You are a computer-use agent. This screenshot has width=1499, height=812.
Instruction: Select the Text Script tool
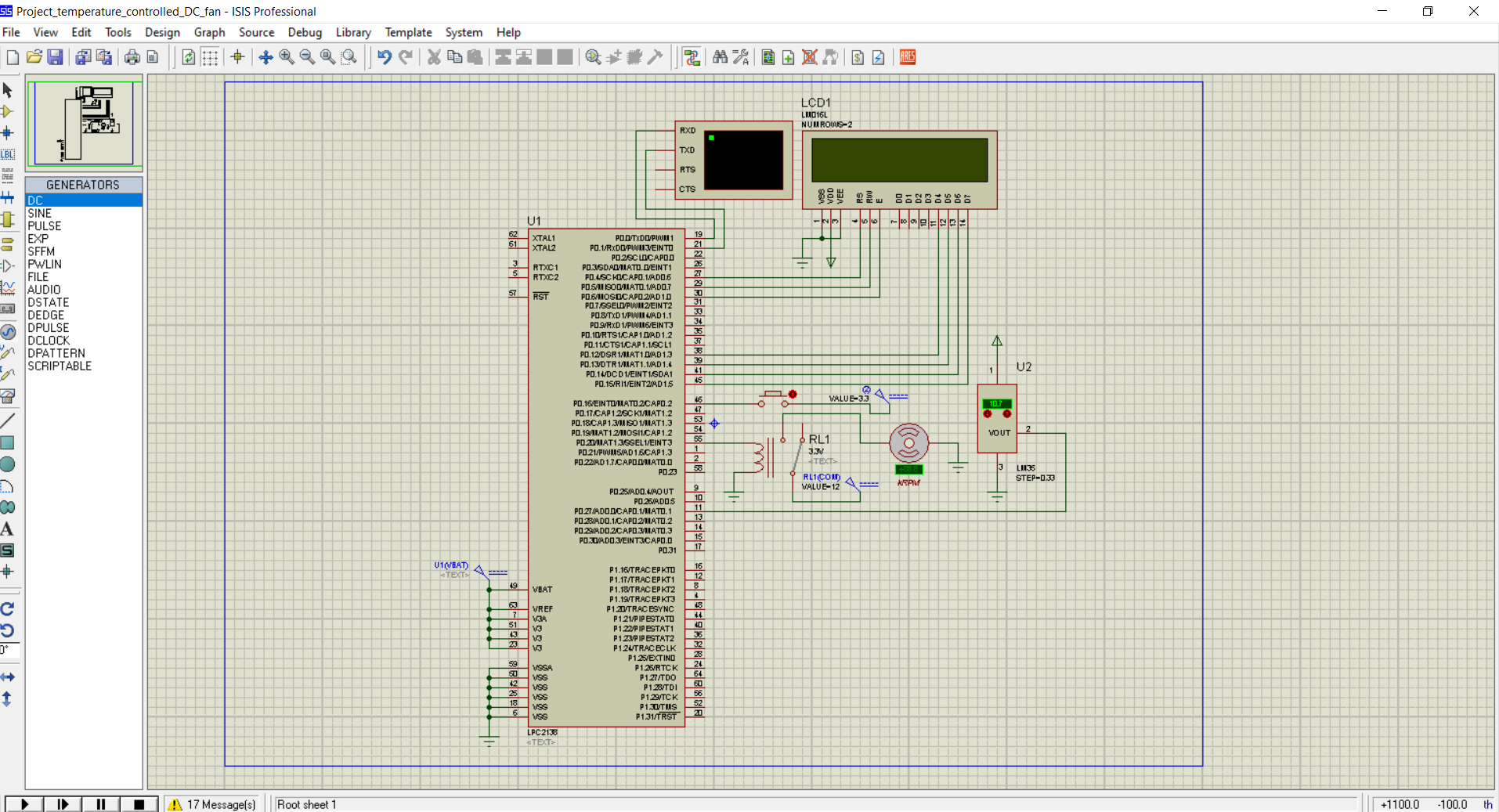[x=8, y=175]
